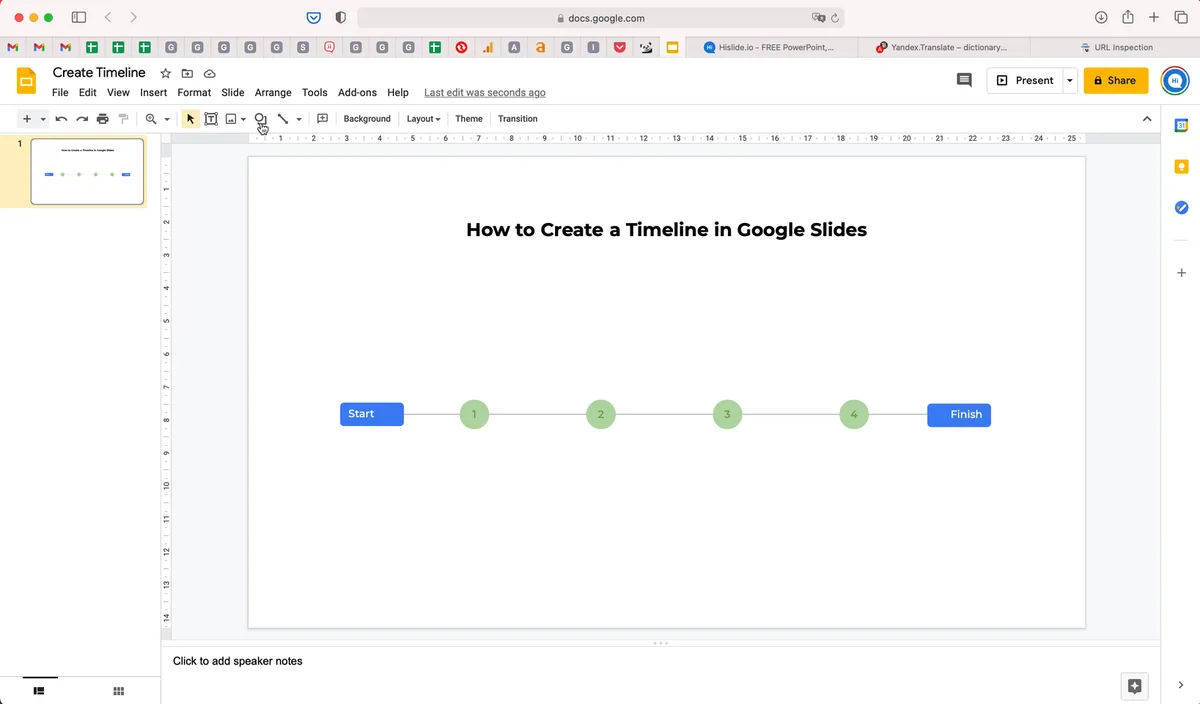
Task: Open Google Keep in side panel
Action: (x=1181, y=166)
